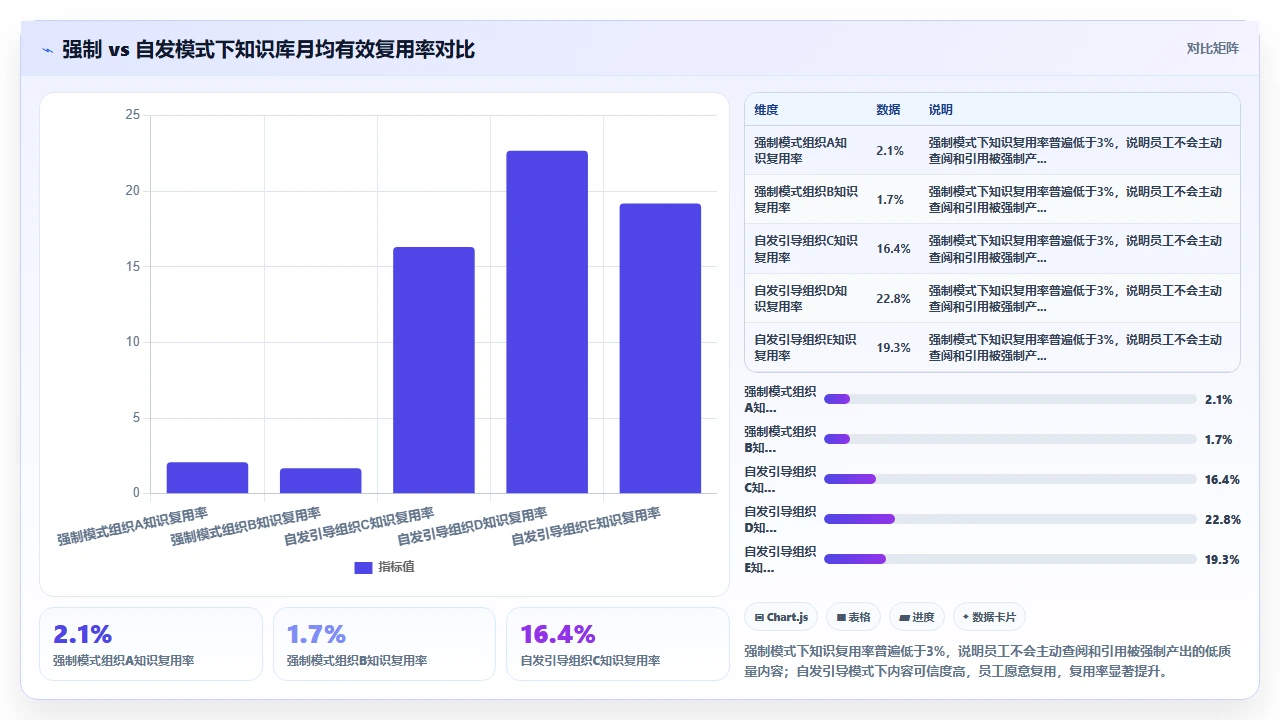Image resolution: width=1280 pixels, height=720 pixels.
Task: Select the 表格 chip
Action: tap(853, 617)
